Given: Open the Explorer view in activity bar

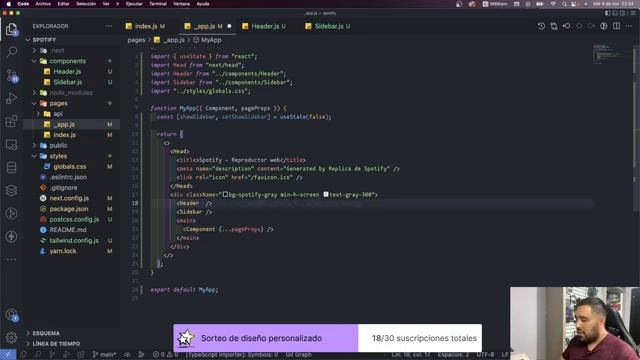Looking at the screenshot, I should point(11,29).
